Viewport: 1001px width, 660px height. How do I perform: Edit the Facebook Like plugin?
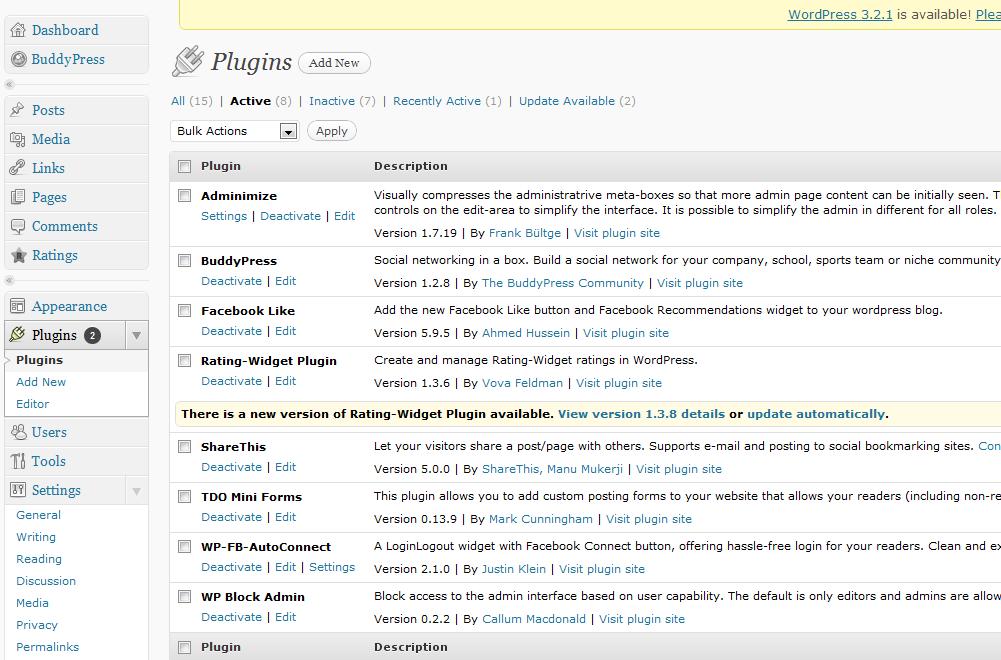click(285, 331)
